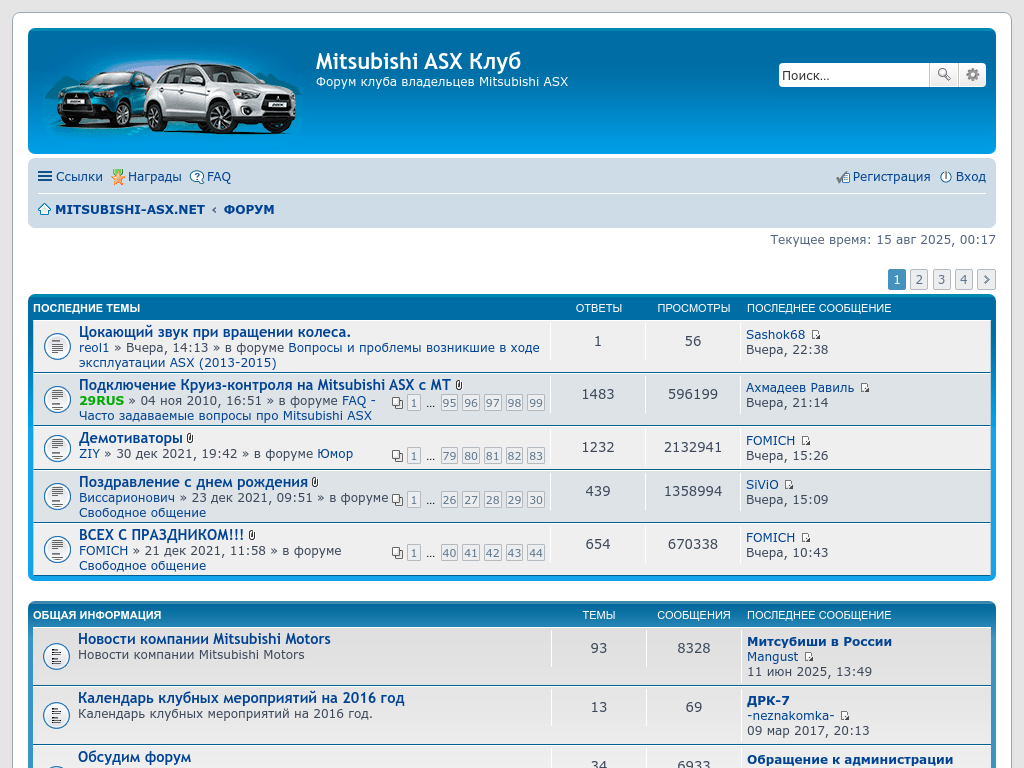Go to page 99 of Круиз-контроль topic
The image size is (1024, 768).
(x=536, y=403)
